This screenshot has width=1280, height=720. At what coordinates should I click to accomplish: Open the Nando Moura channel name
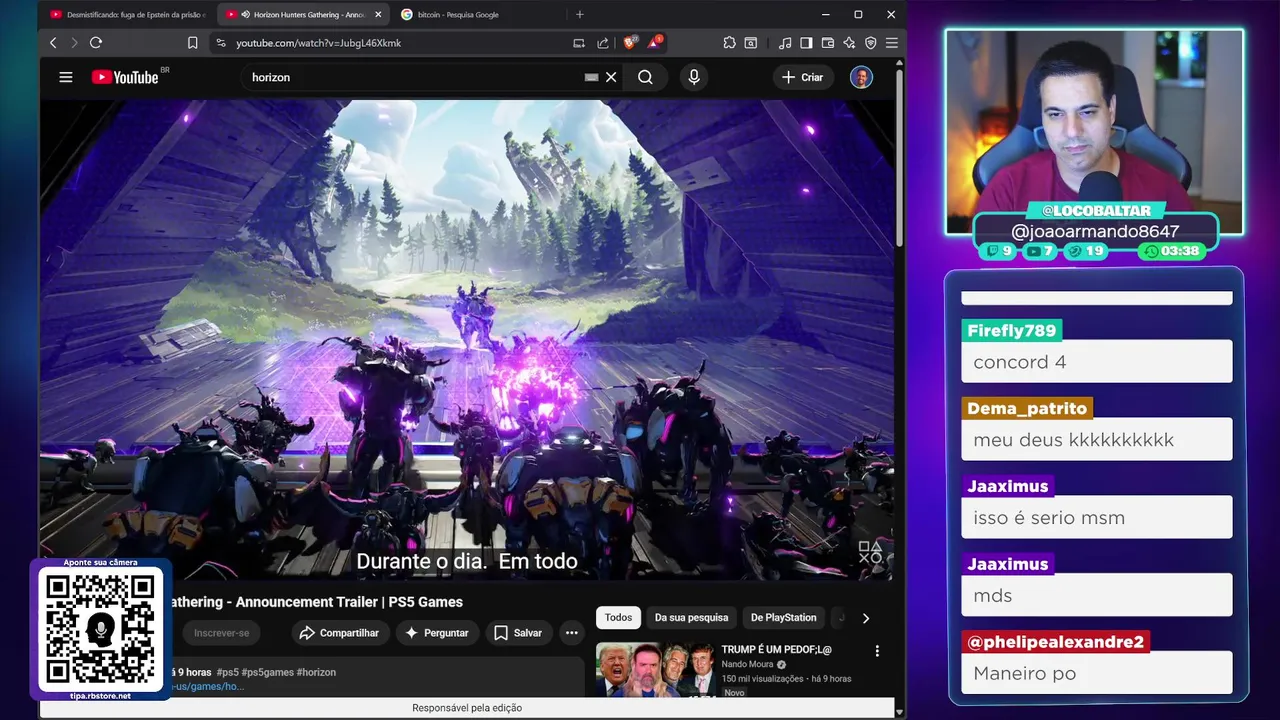747,665
